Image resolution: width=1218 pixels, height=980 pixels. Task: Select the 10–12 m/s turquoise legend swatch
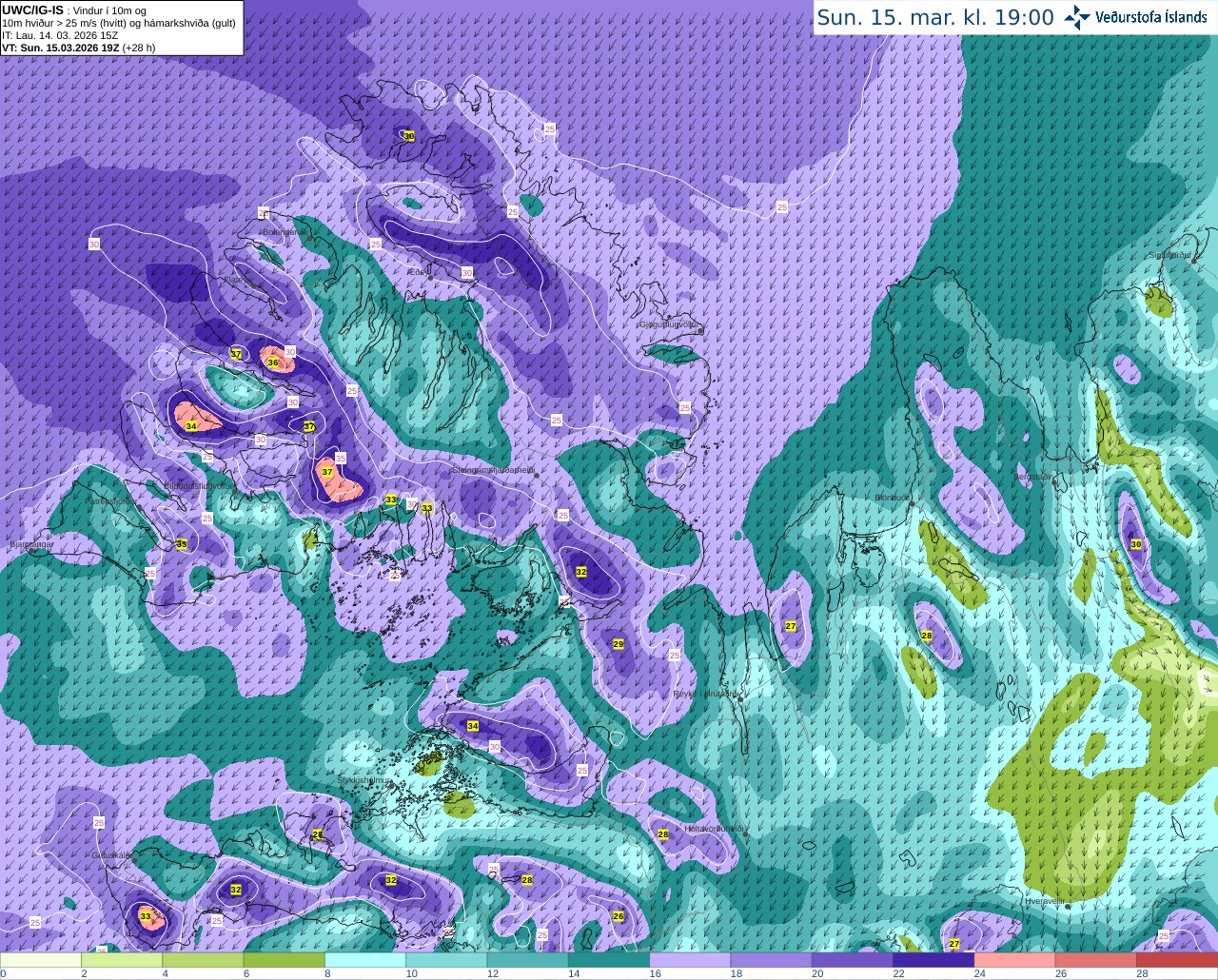(446, 960)
